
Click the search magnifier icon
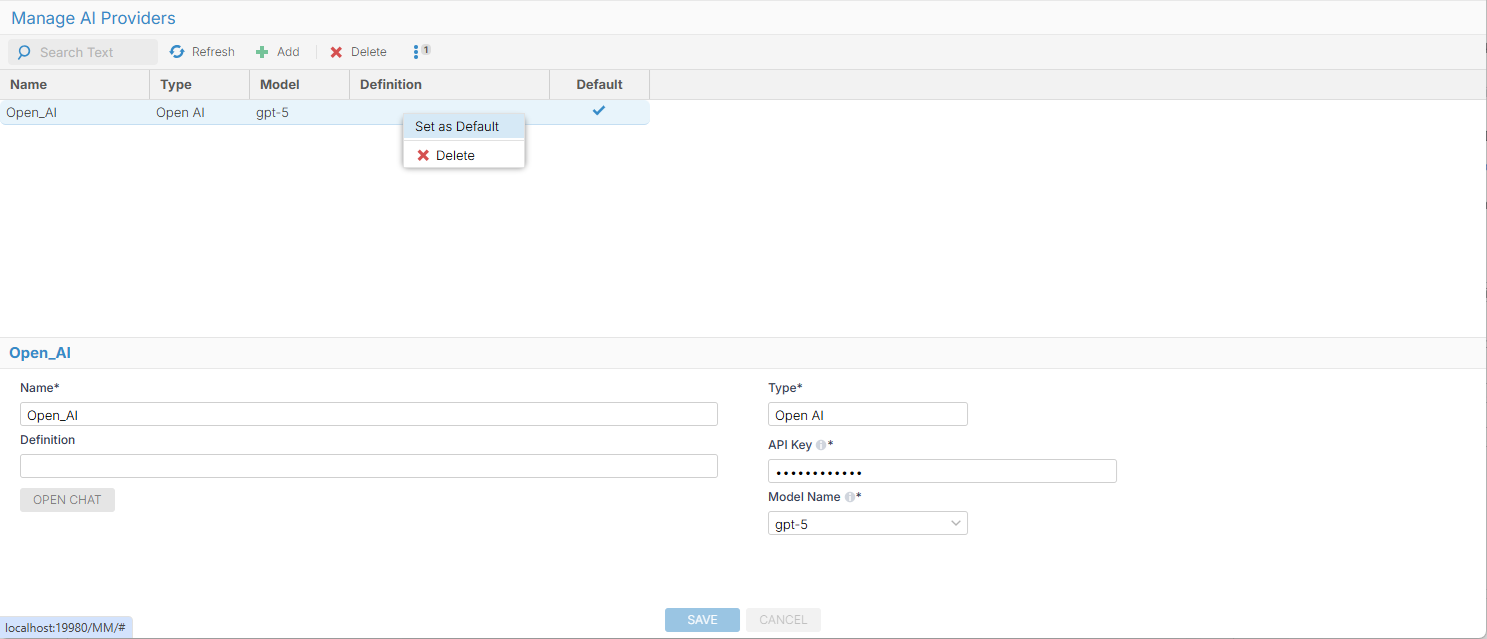(25, 52)
